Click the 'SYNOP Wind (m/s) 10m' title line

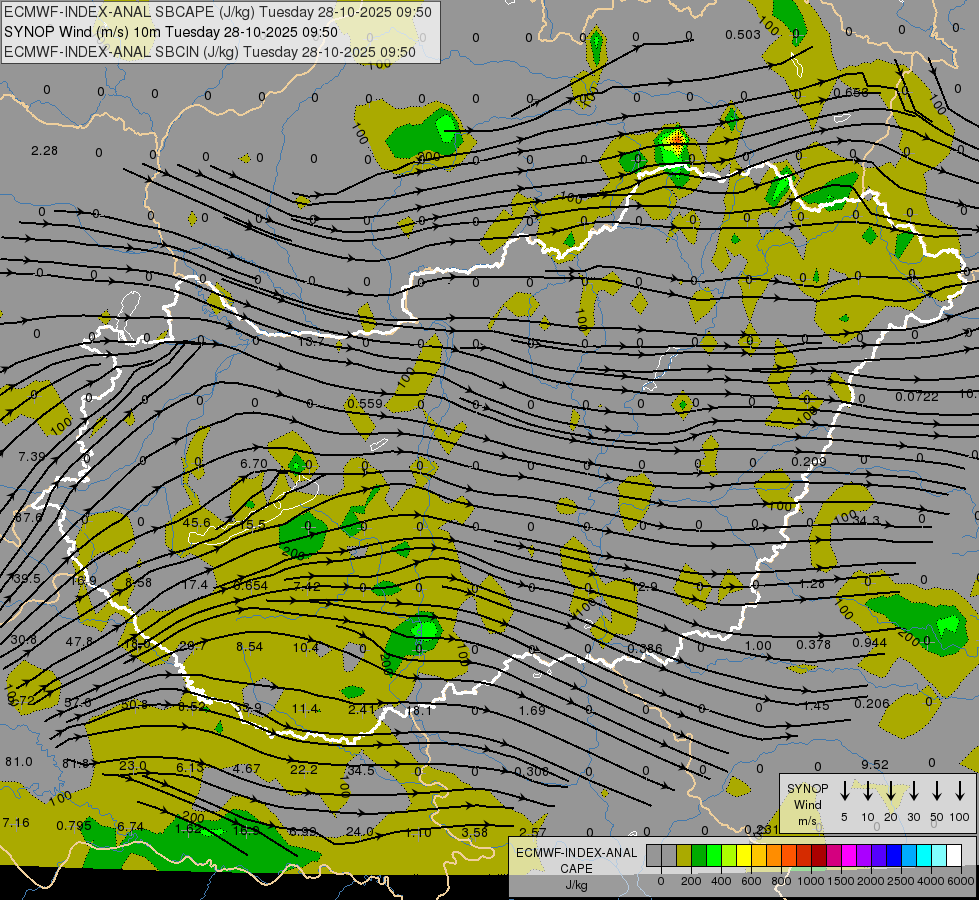(x=171, y=32)
